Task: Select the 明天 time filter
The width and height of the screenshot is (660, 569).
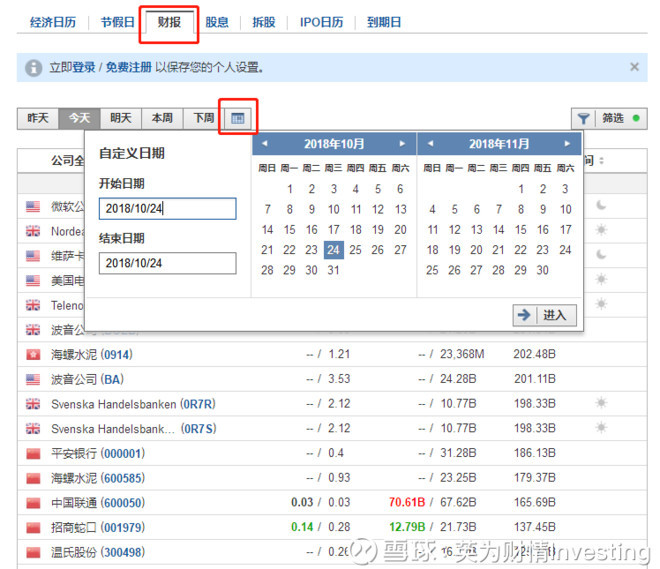Action: point(121,118)
